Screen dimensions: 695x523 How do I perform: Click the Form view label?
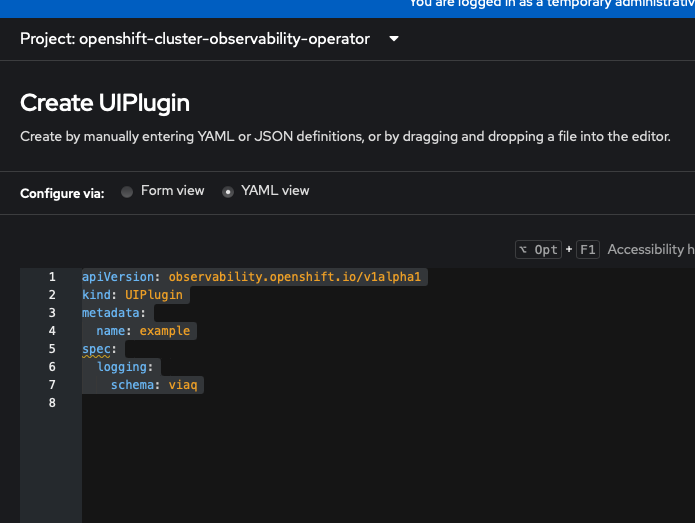172,191
